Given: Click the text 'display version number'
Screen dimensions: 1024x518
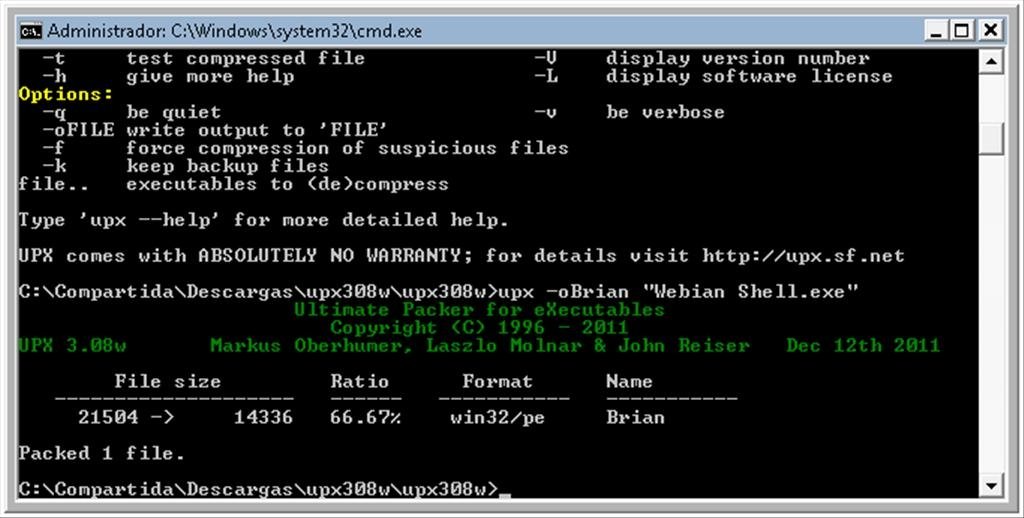Looking at the screenshot, I should 737,58.
